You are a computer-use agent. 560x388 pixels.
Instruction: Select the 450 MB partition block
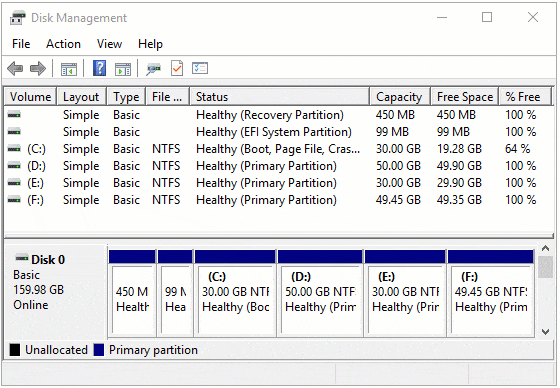pos(132,293)
